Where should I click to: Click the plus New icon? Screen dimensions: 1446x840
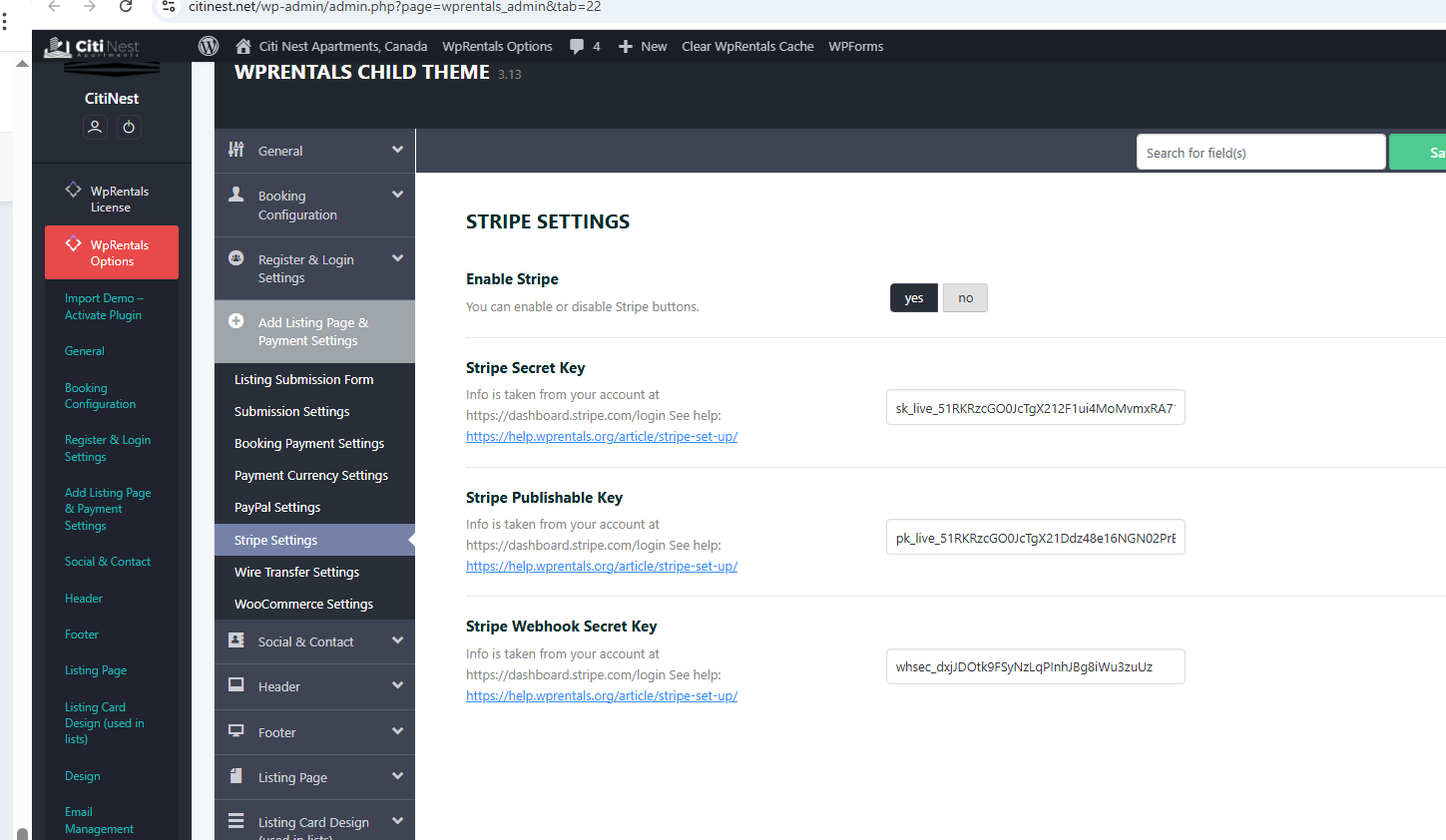(x=626, y=46)
